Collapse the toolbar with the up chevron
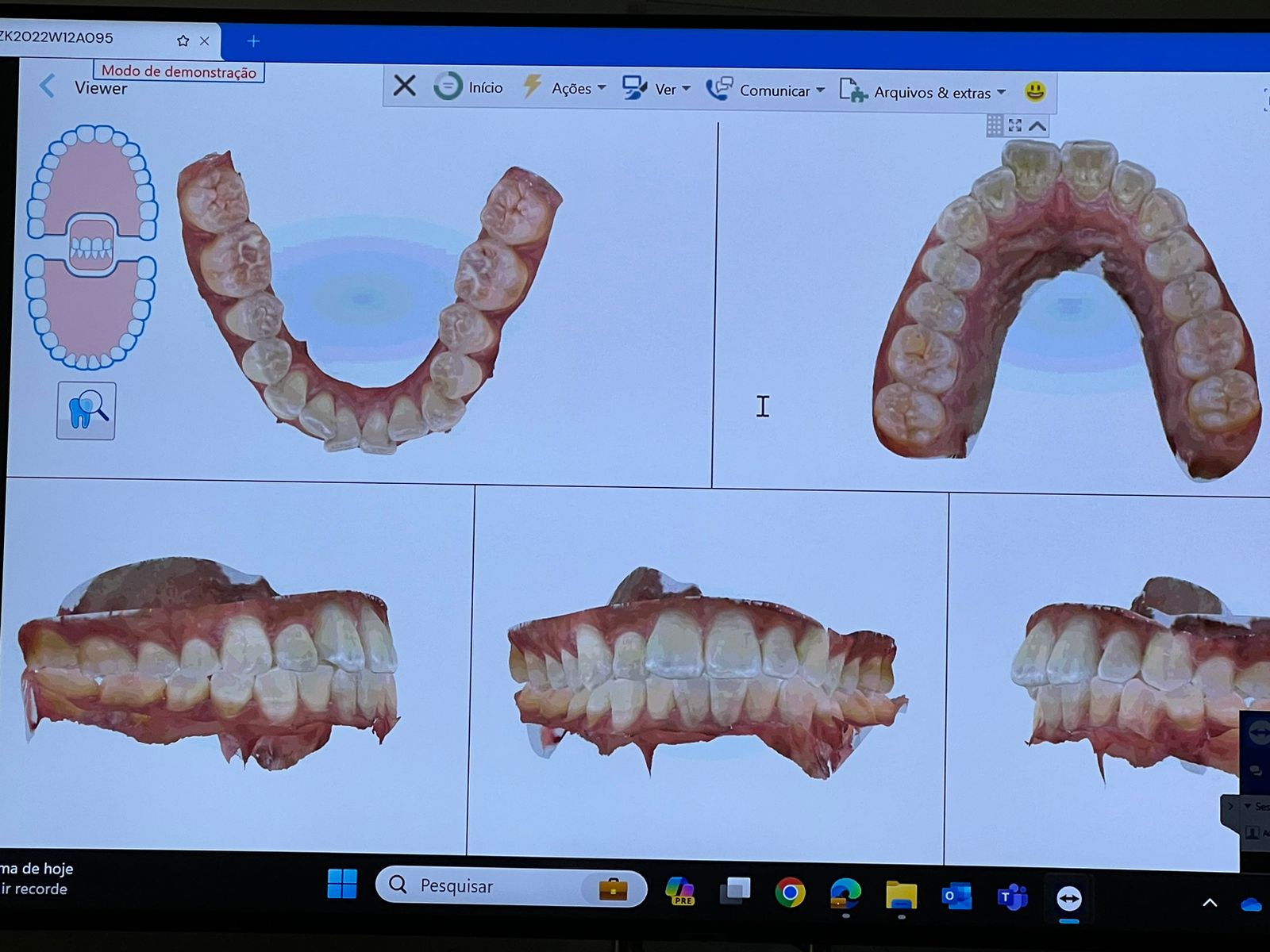The height and width of the screenshot is (952, 1270). (x=1037, y=126)
